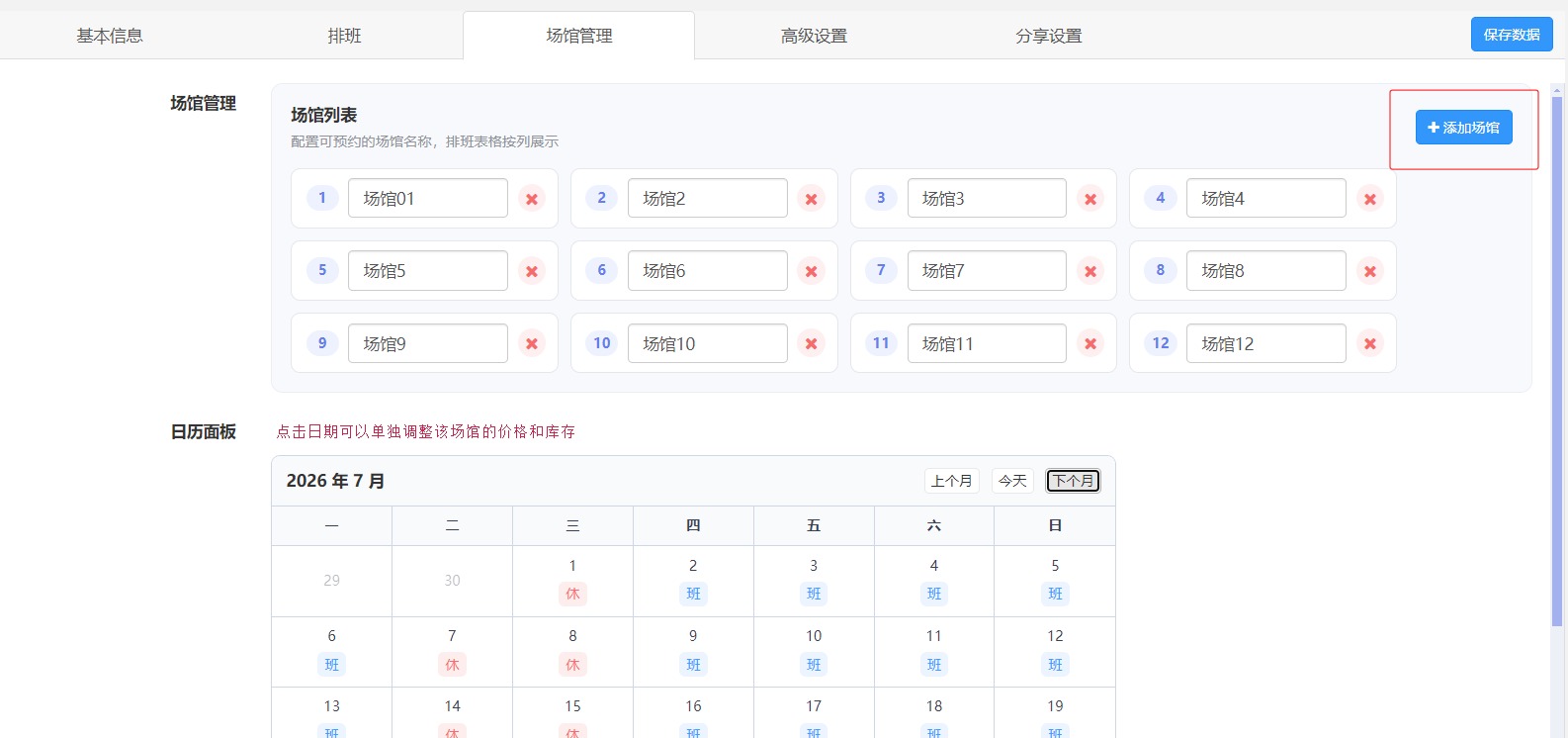Viewport: 1568px width, 738px height.
Task: Open July 12 Sunday cell
Action: coord(1055,652)
